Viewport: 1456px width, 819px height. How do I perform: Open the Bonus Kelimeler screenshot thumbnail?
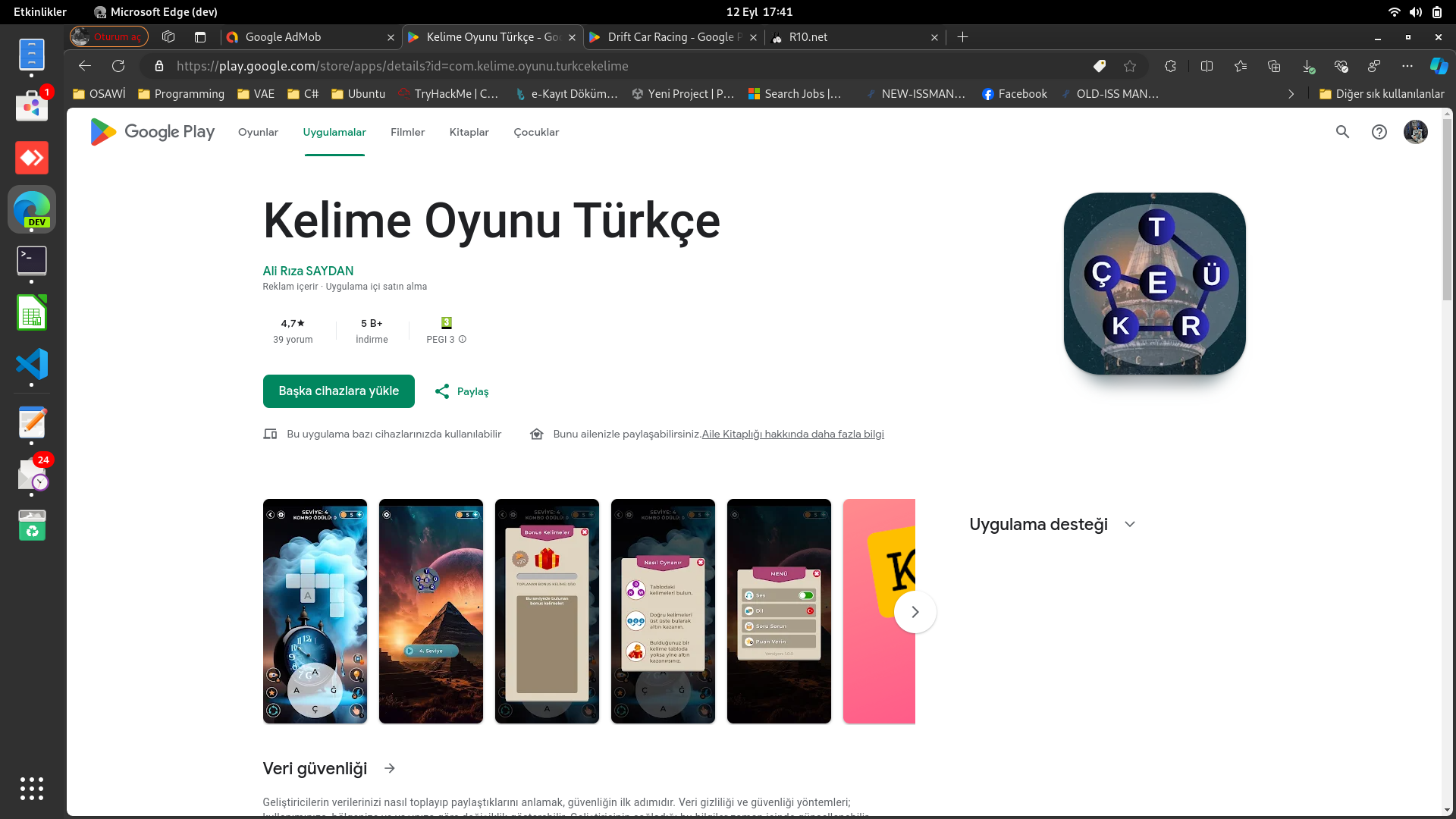point(547,611)
